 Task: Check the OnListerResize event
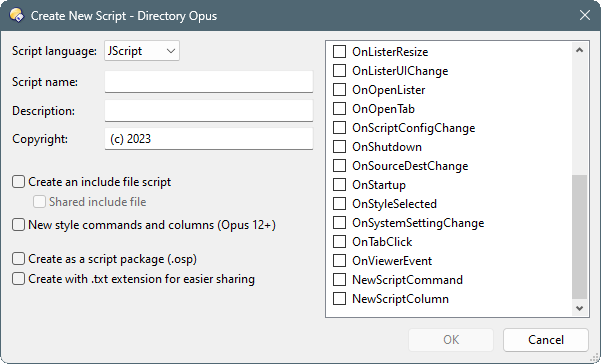pyautogui.click(x=339, y=51)
